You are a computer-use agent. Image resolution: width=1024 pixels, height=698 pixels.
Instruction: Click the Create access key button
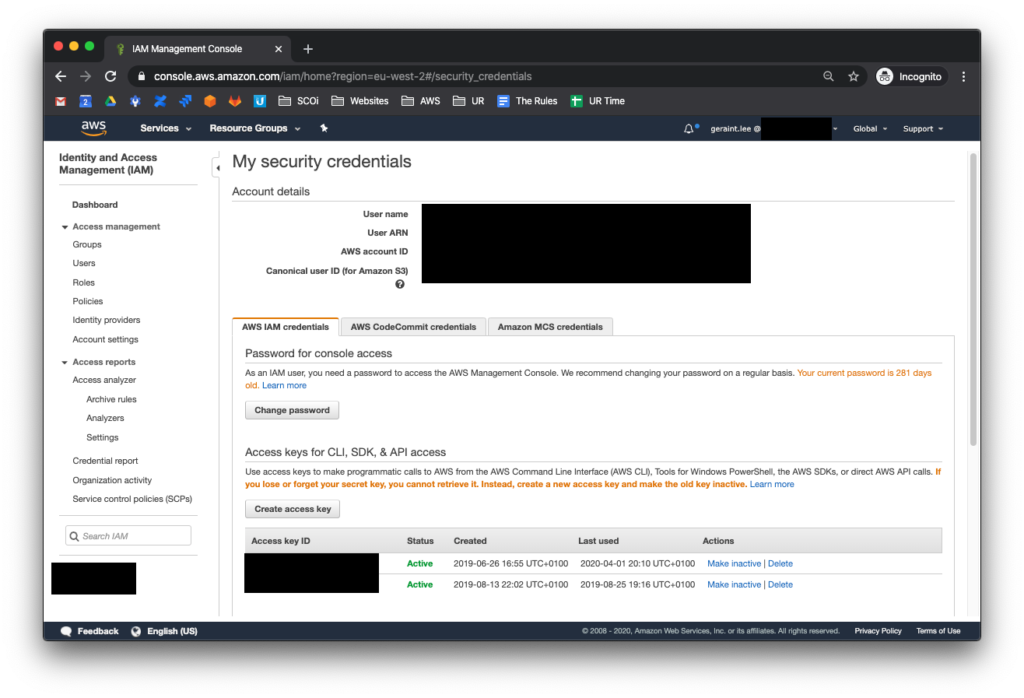(x=293, y=509)
